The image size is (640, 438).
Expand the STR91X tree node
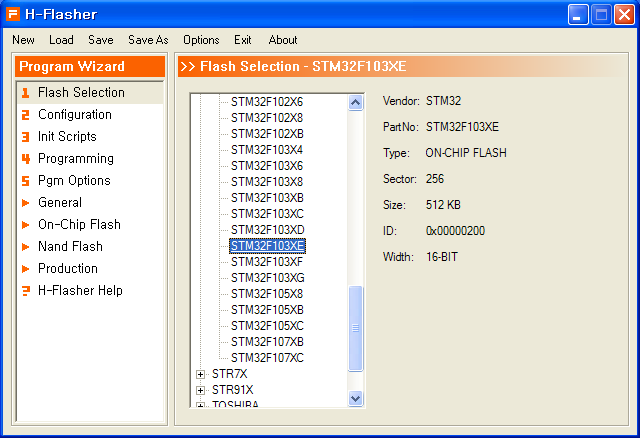[x=200, y=390]
